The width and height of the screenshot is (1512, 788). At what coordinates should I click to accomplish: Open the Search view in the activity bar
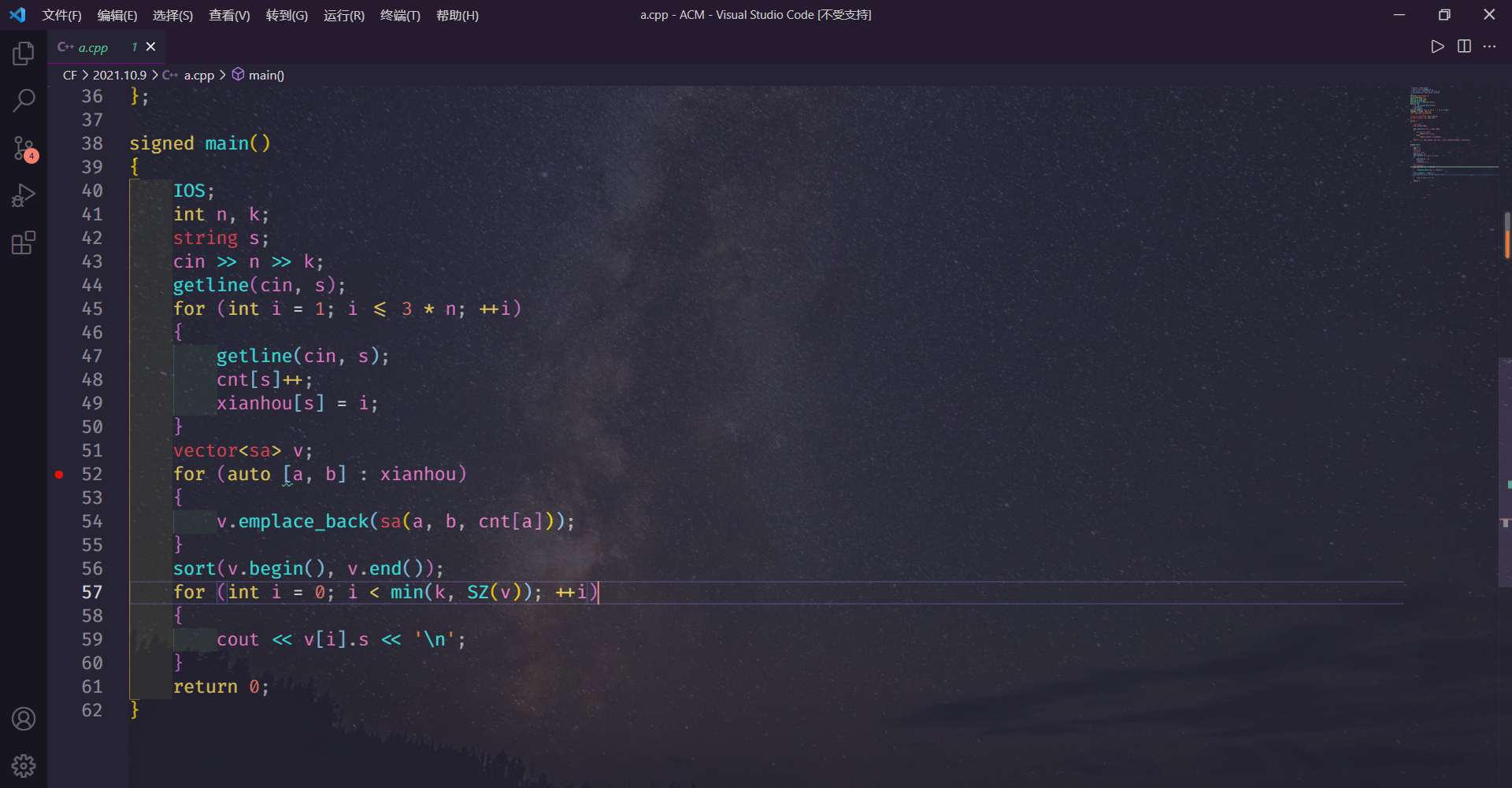24,101
